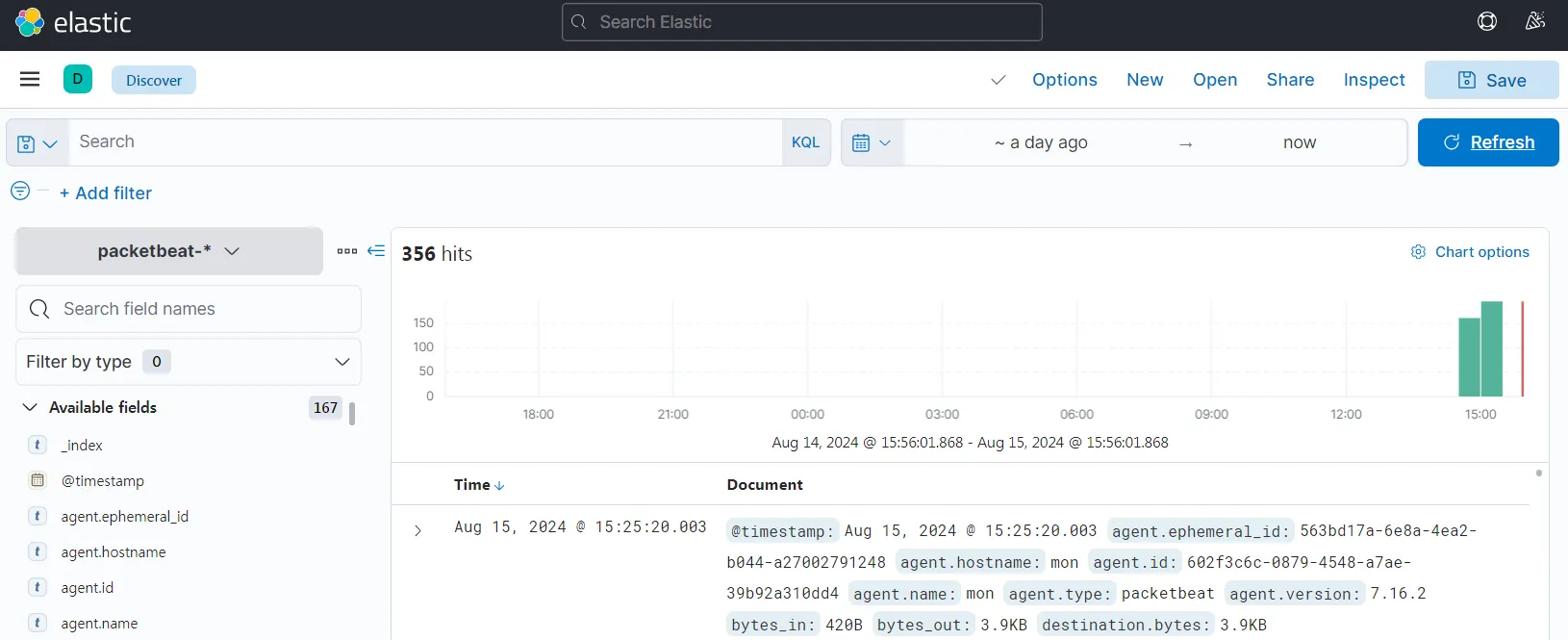Open index pattern options dots
The image size is (1568, 640).
pyautogui.click(x=347, y=251)
